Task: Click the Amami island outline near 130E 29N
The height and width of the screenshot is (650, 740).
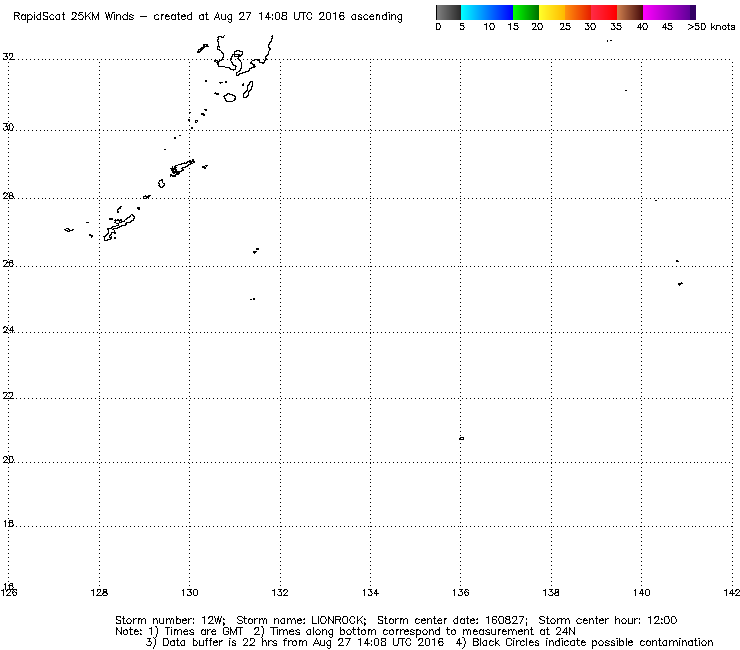Action: (182, 168)
